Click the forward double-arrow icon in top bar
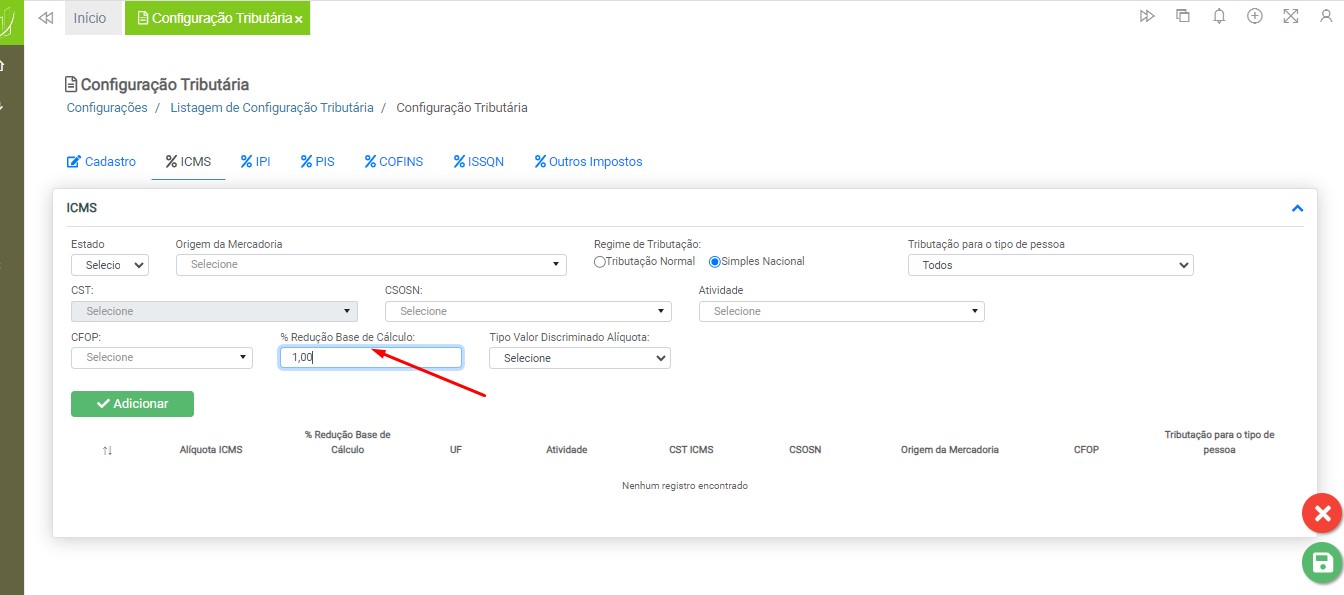Screen dimensions: 1344x595 (1147, 17)
